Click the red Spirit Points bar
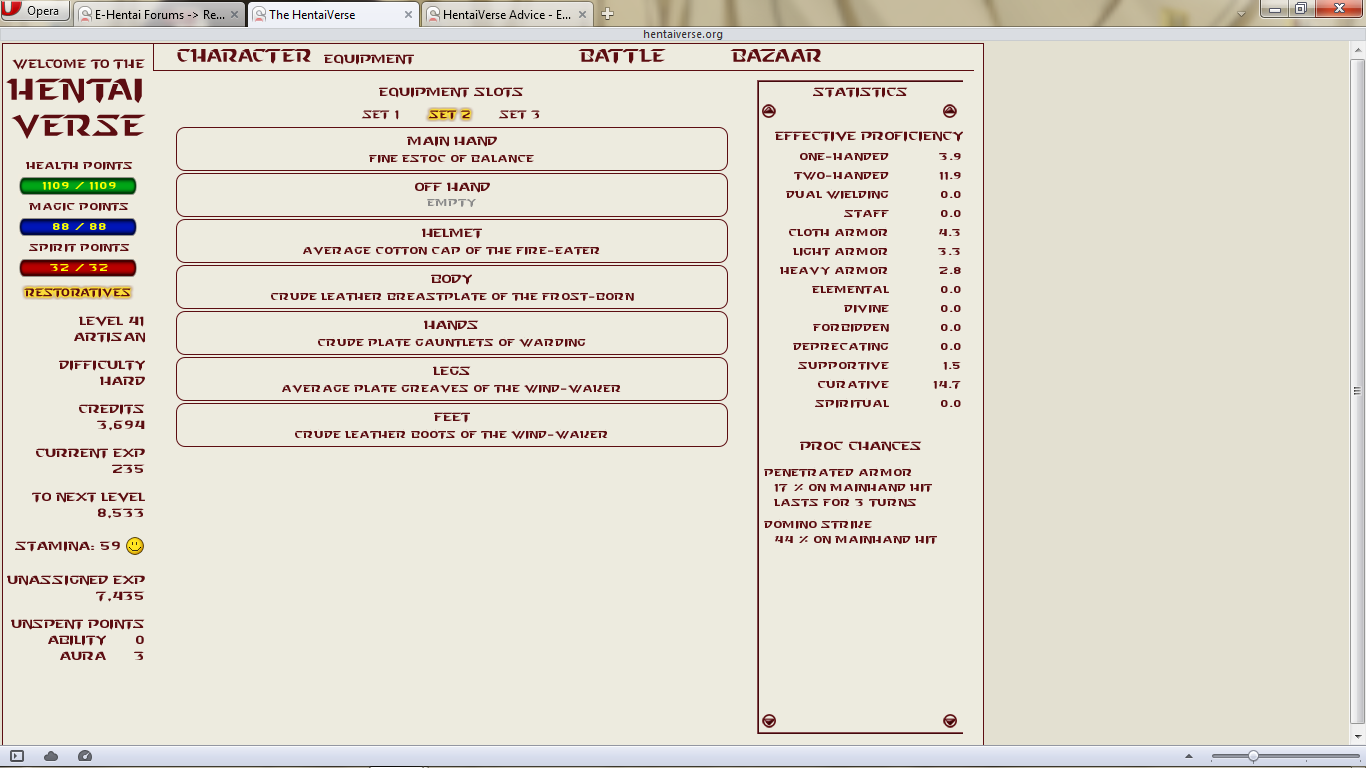 click(78, 268)
